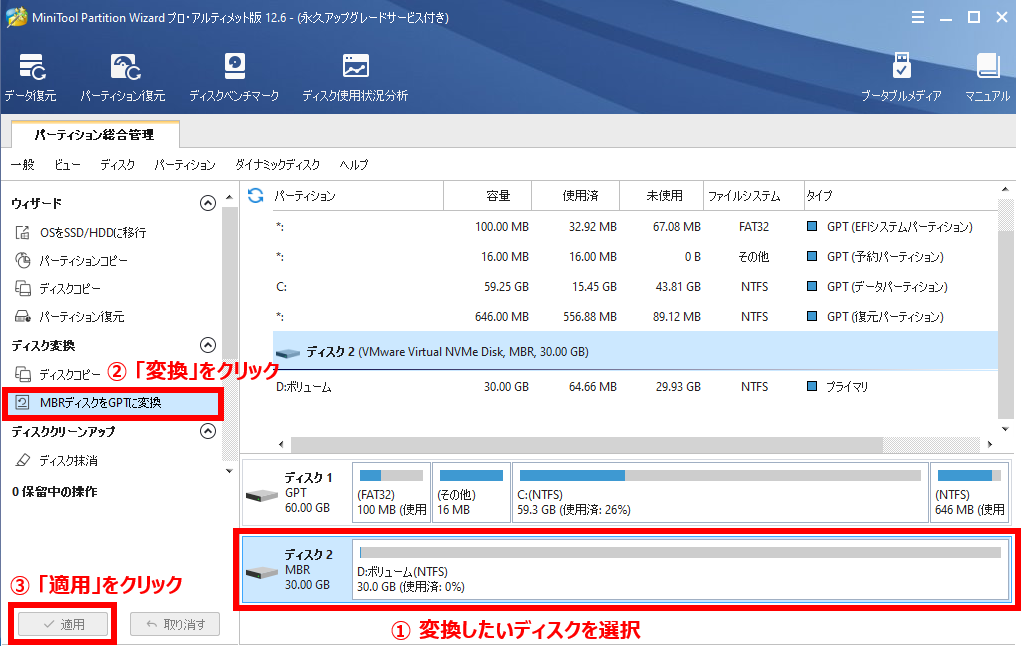
Task: Open the パーティション menu
Action: (x=185, y=165)
